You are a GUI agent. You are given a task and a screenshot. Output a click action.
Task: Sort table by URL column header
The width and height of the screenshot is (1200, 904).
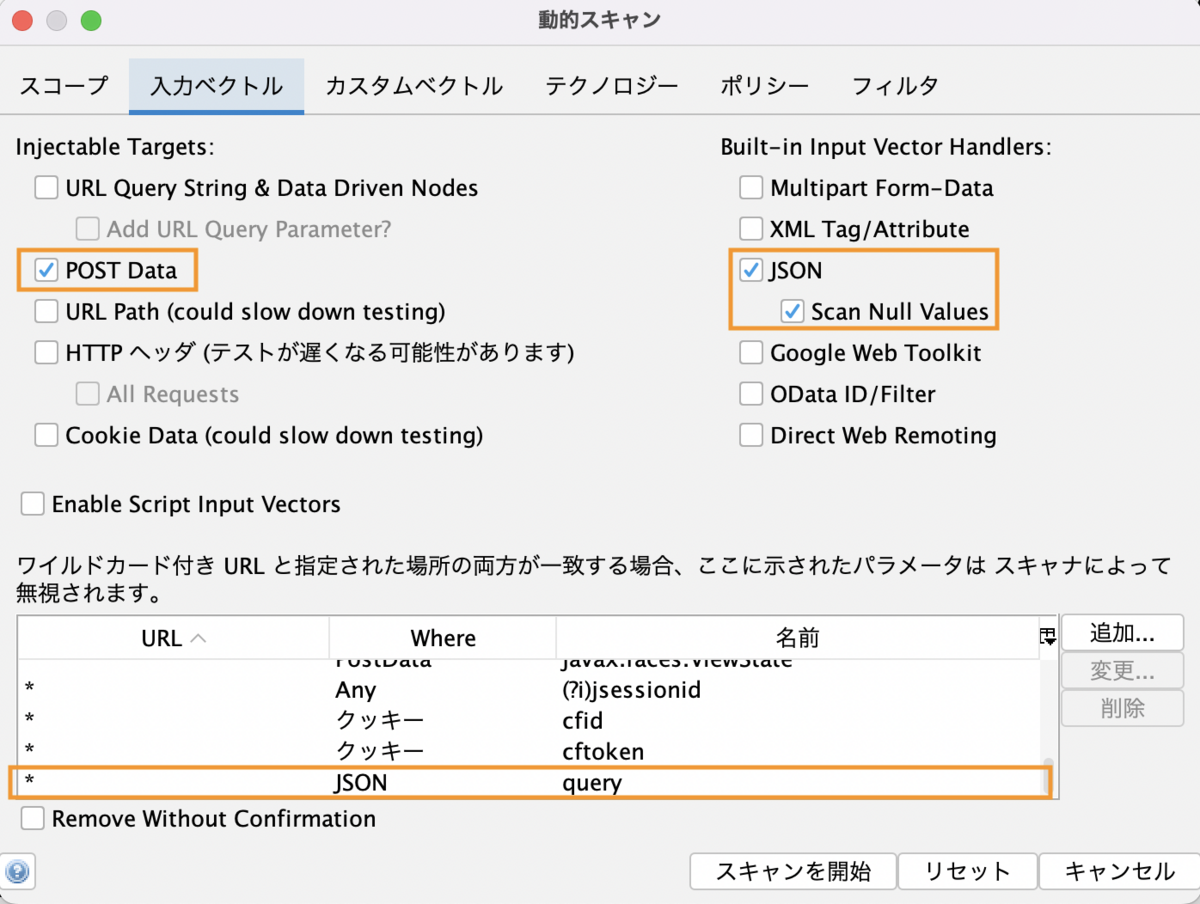(174, 638)
